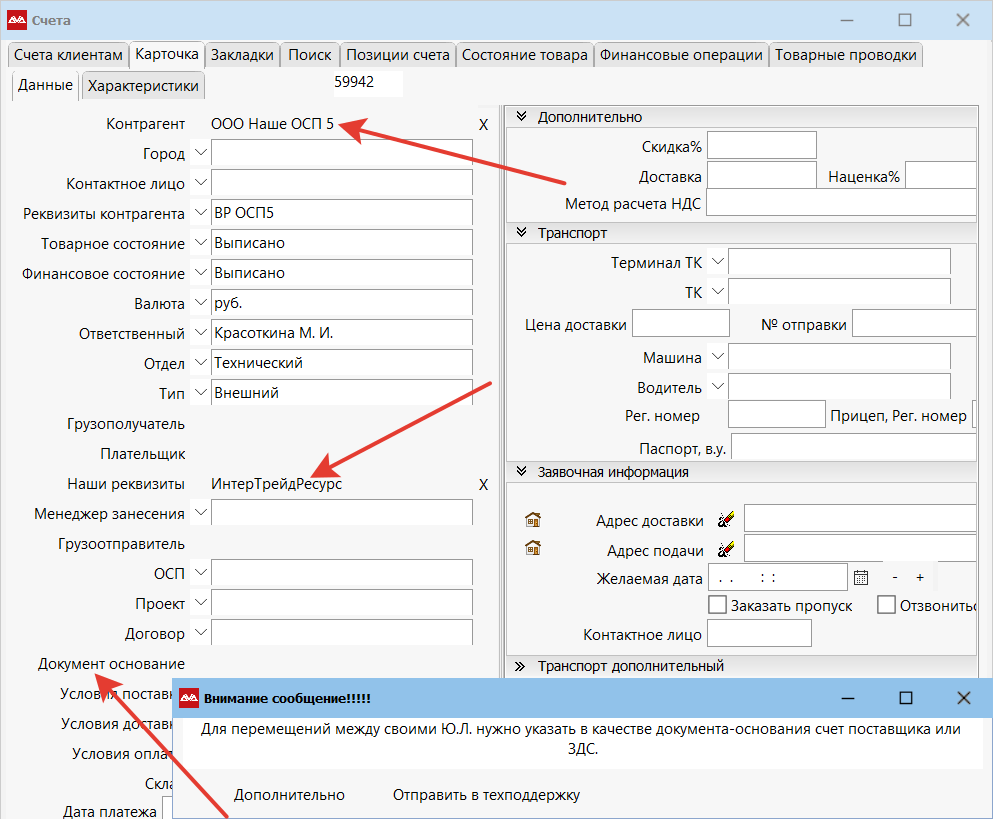
Task: Tick the Отзвониться checkbox
Action: [886, 605]
